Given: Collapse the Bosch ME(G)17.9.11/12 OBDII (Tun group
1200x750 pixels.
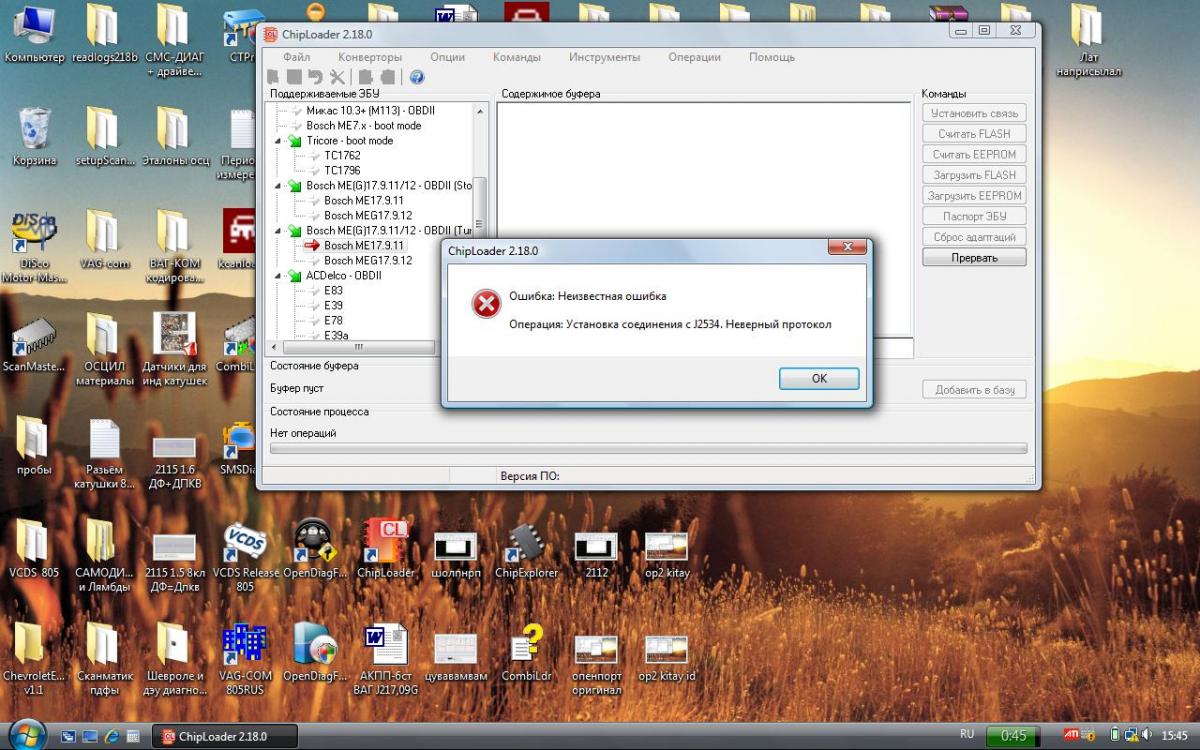Looking at the screenshot, I should pyautogui.click(x=278, y=230).
